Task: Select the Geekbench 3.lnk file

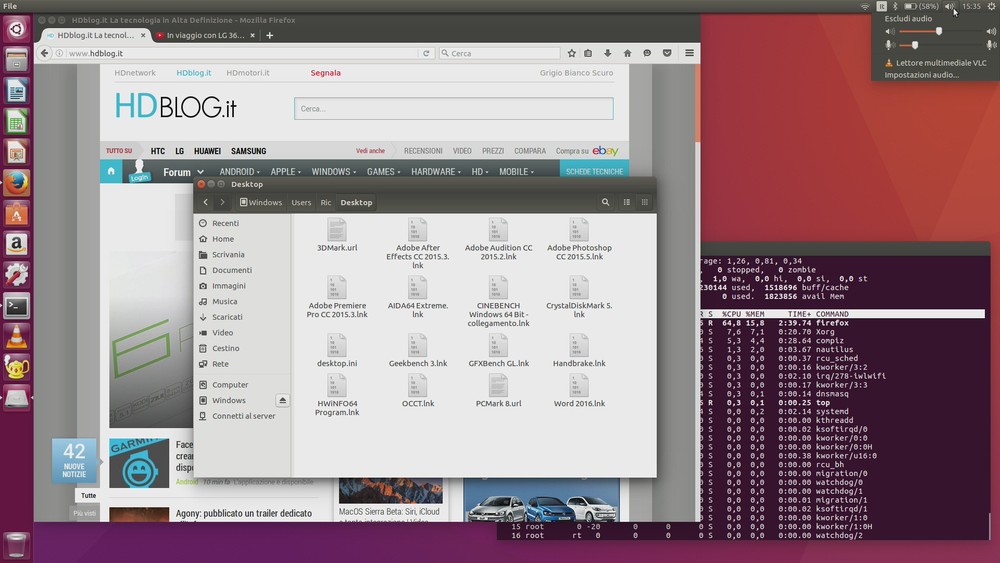Action: click(418, 350)
